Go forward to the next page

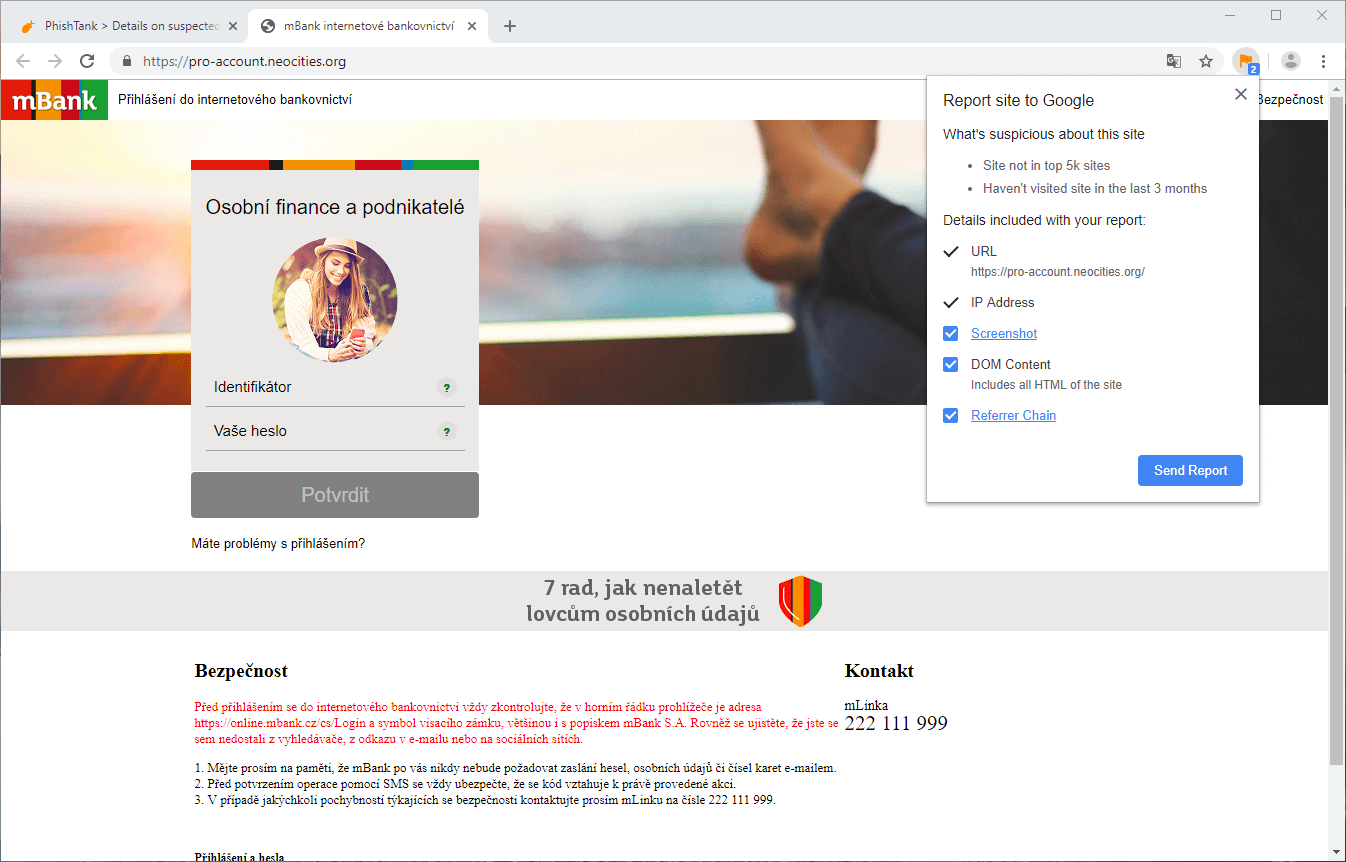pos(55,61)
